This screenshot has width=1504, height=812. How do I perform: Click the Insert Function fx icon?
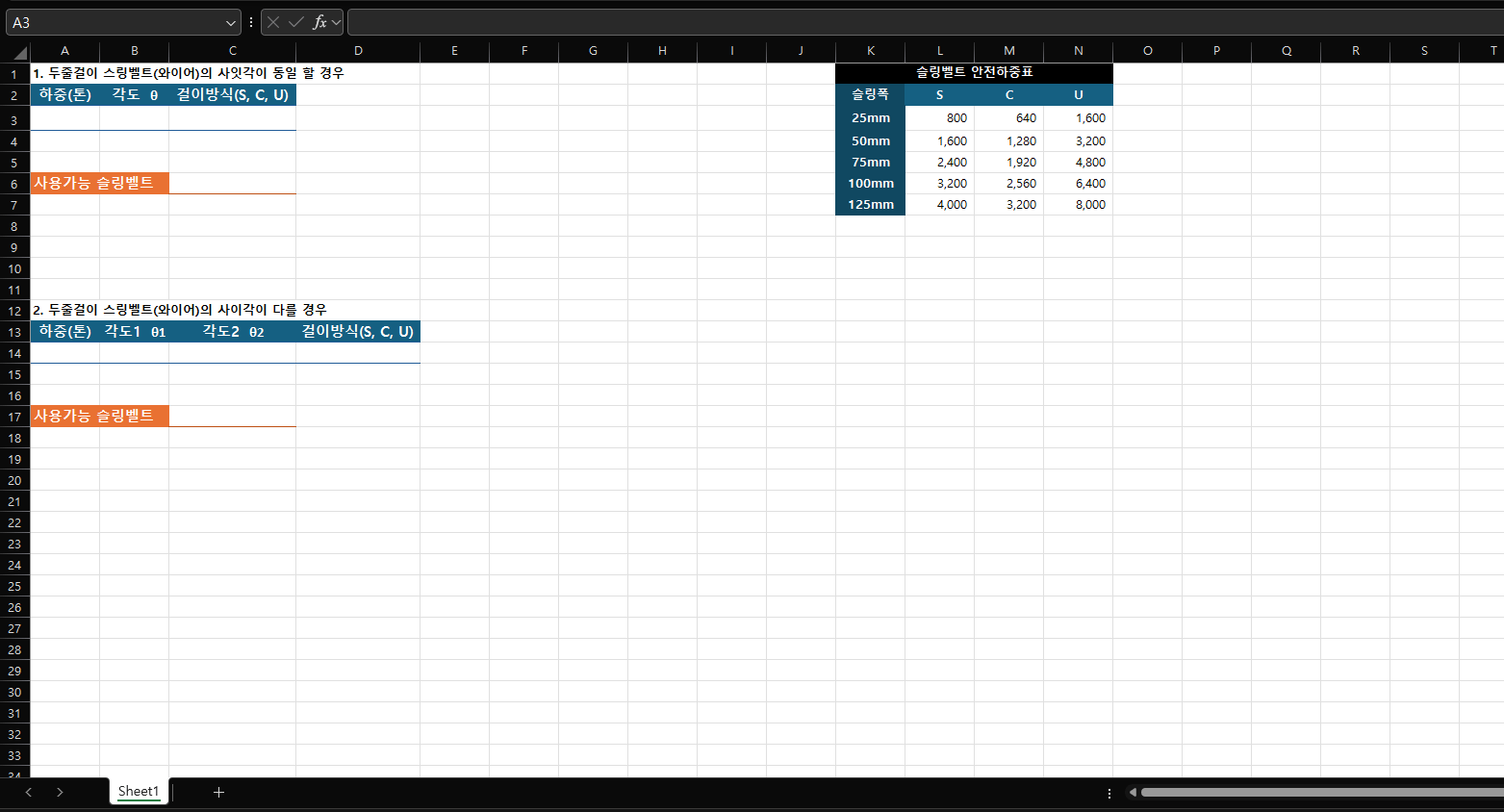[319, 22]
